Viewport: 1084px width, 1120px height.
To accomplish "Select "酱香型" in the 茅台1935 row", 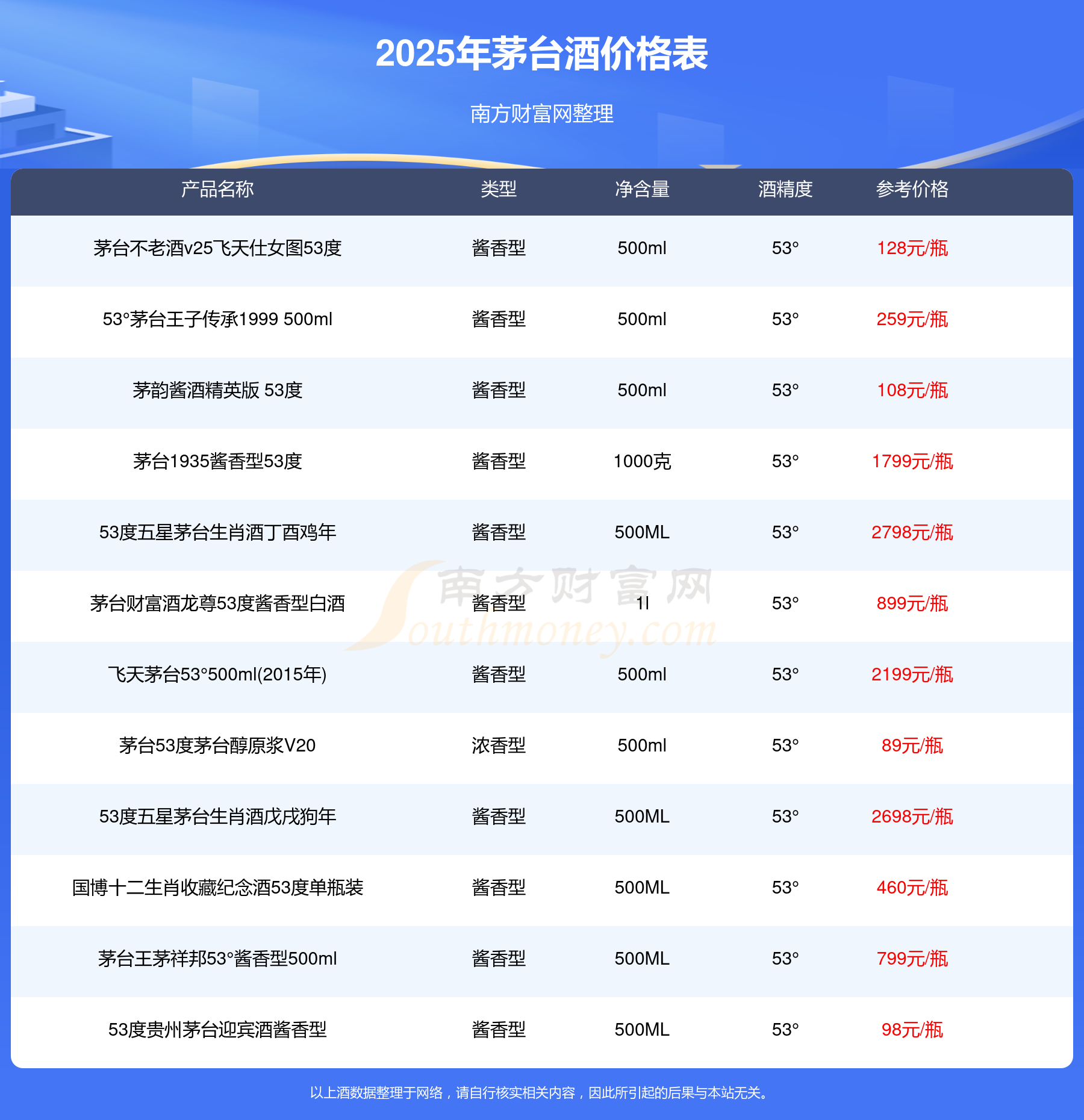I will coord(499,461).
